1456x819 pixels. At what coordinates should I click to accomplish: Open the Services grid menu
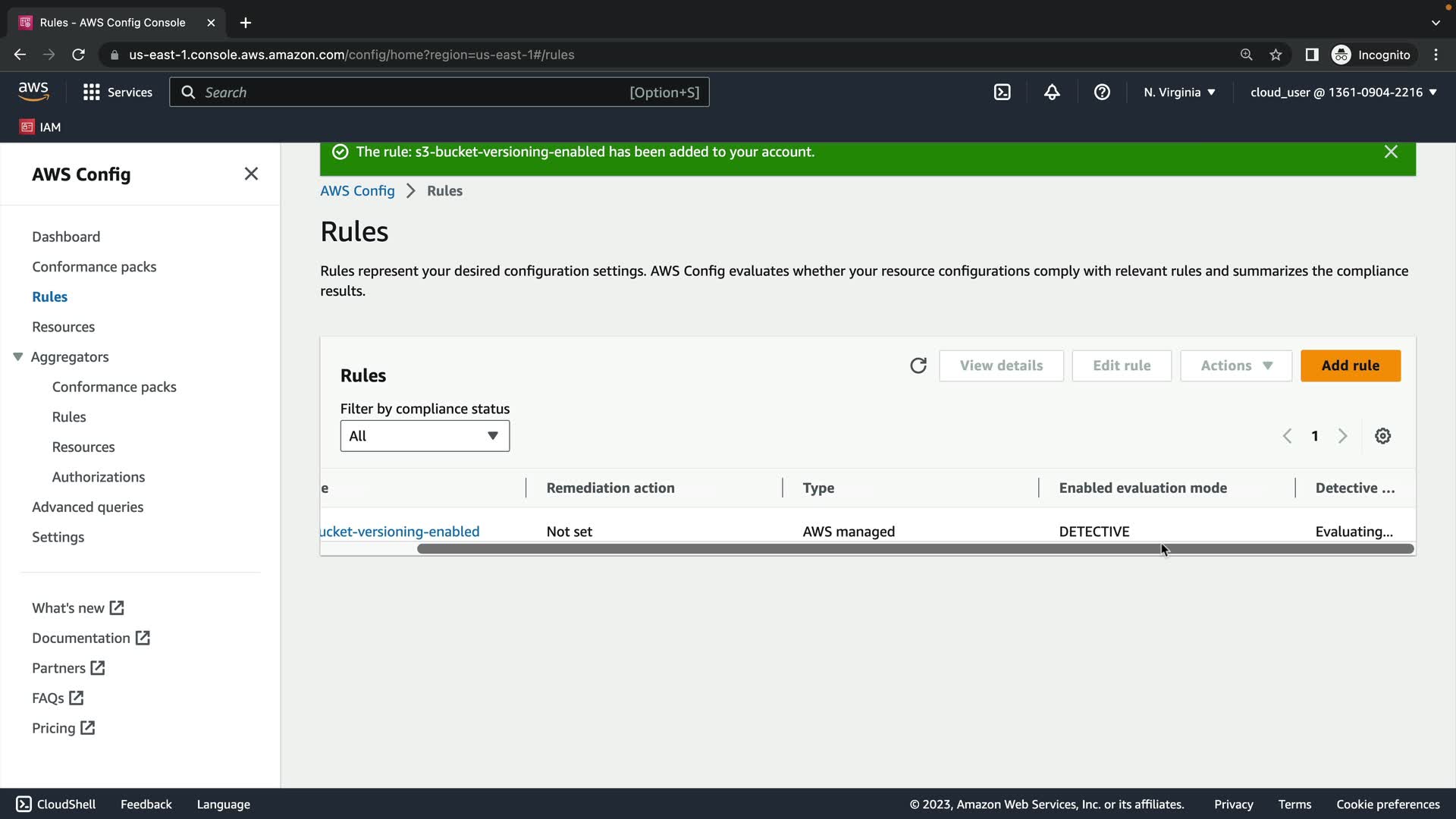(x=117, y=92)
